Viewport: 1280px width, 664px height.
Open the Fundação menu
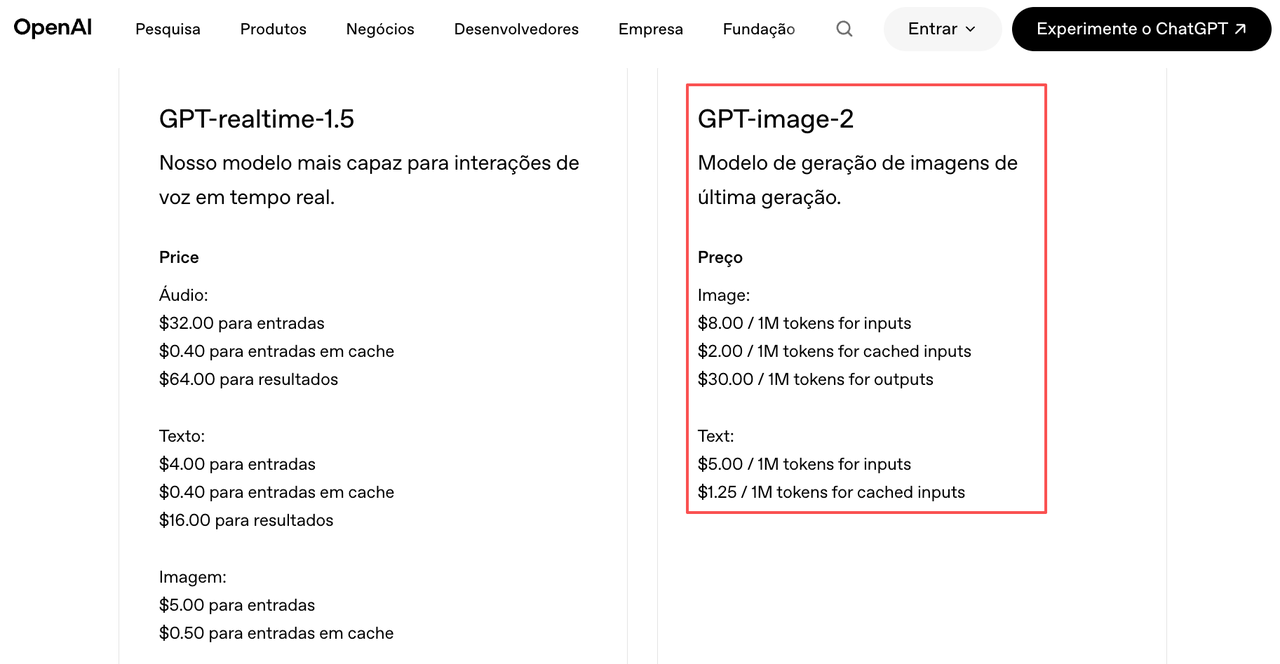[x=759, y=29]
